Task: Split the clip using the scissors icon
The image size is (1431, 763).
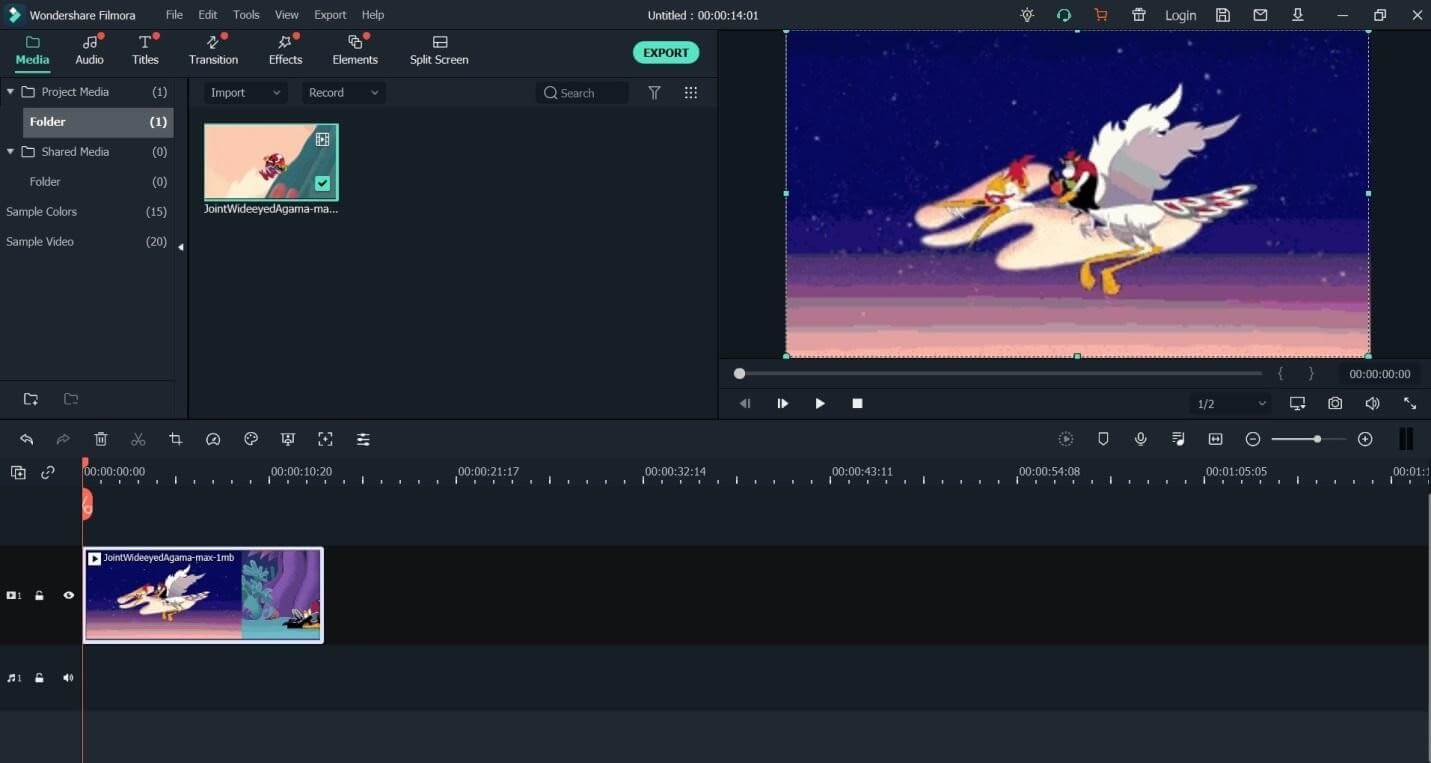Action: (x=138, y=439)
